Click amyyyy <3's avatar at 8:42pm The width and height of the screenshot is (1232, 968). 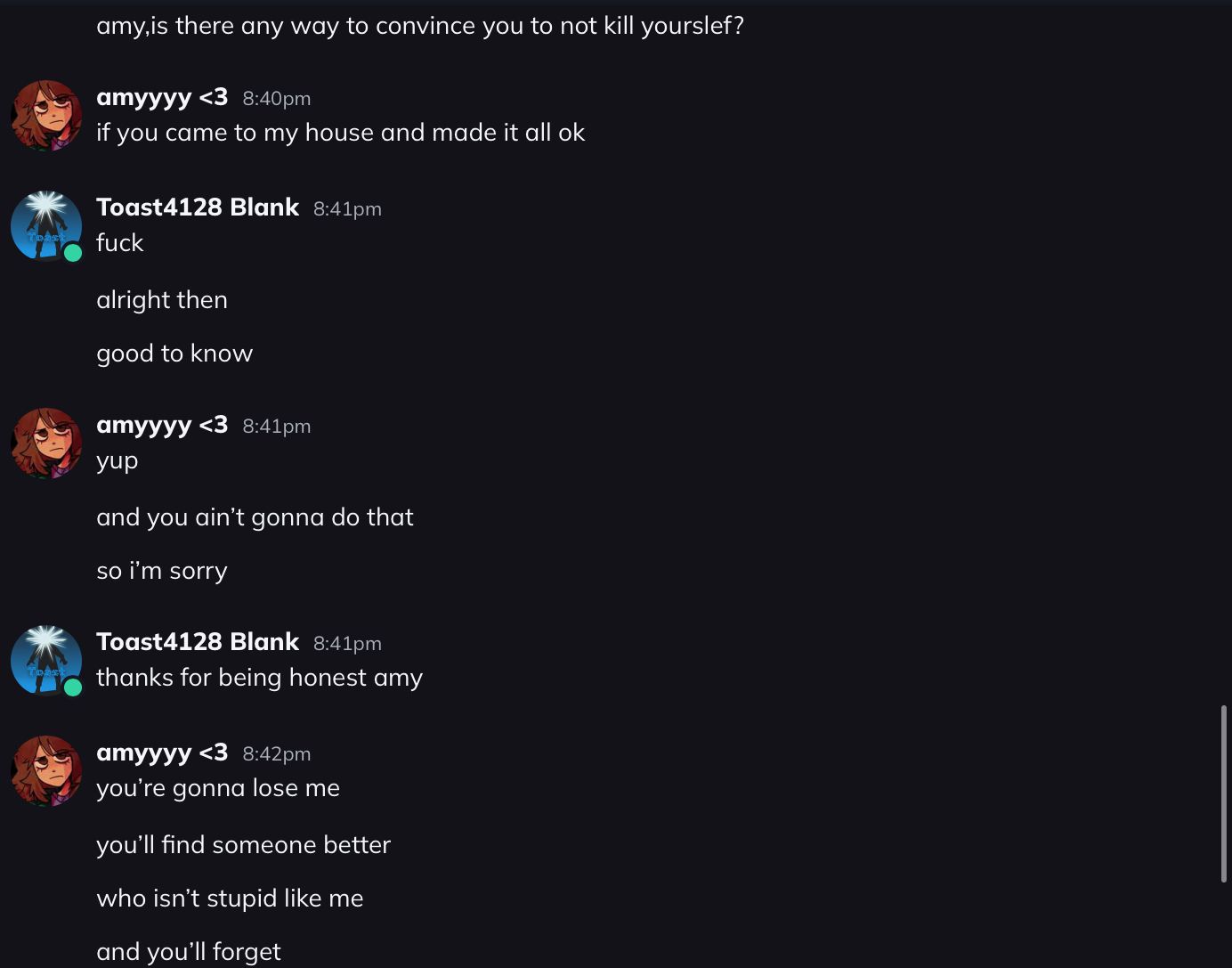[46, 771]
